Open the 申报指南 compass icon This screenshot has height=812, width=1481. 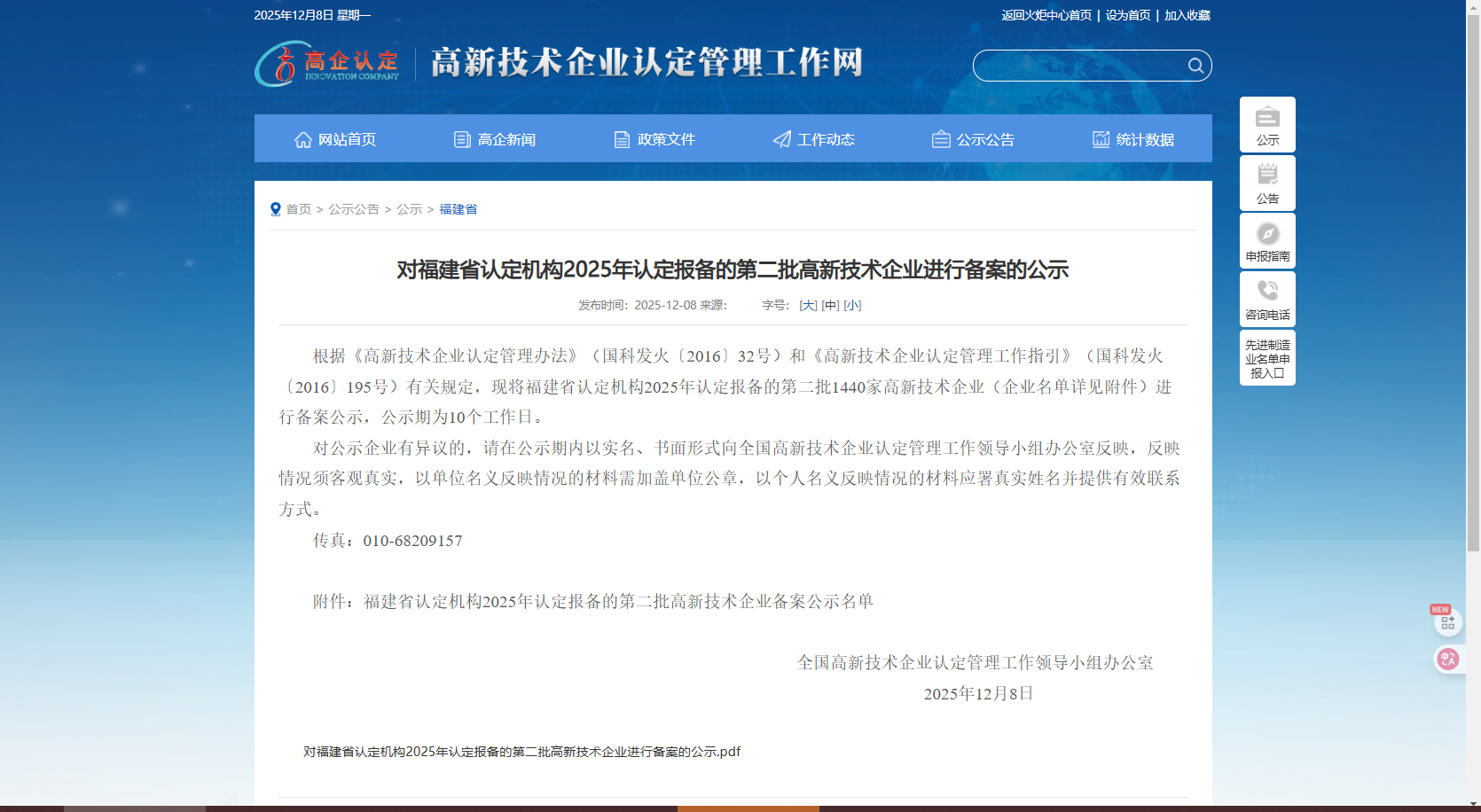pyautogui.click(x=1267, y=234)
